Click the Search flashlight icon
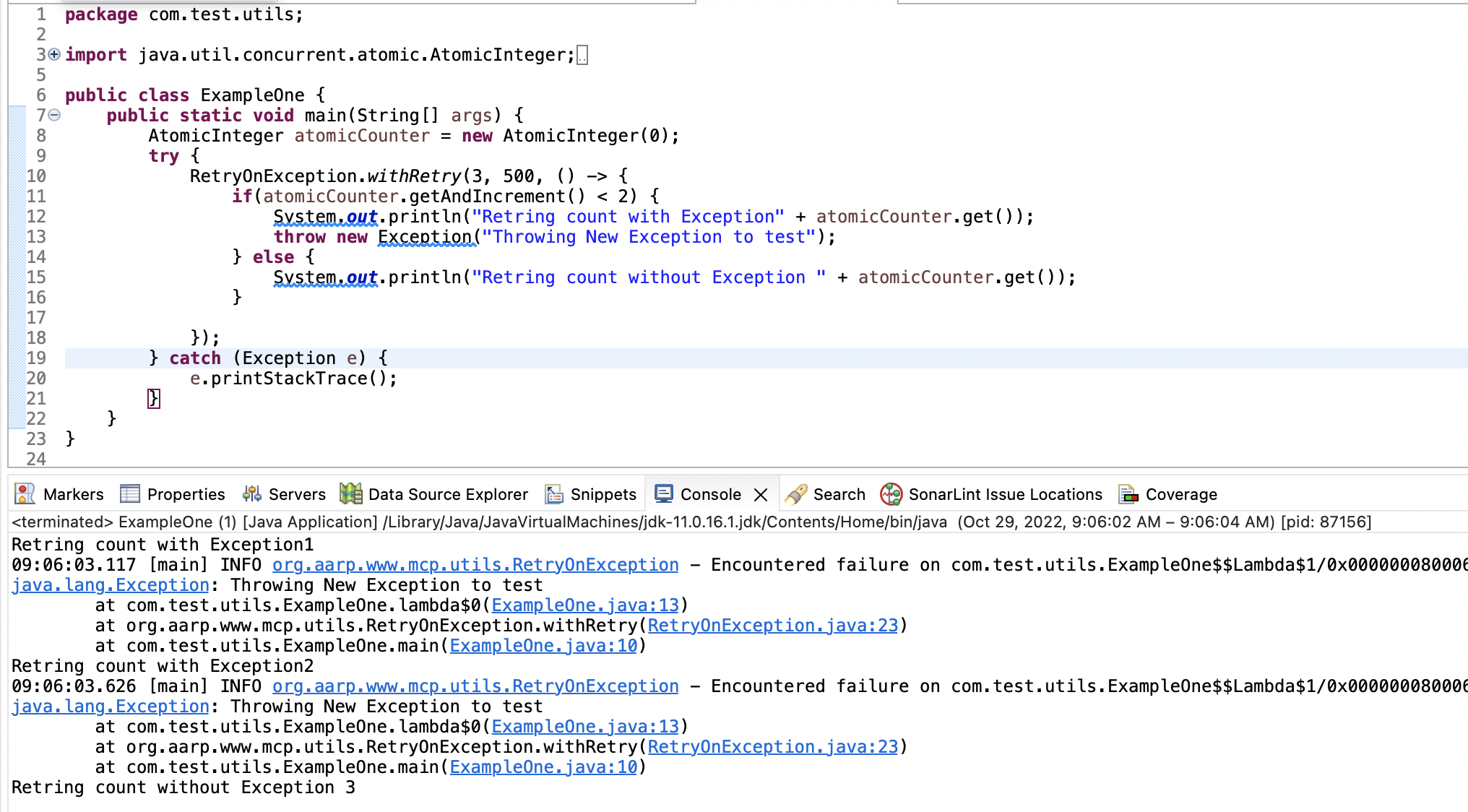 (796, 494)
